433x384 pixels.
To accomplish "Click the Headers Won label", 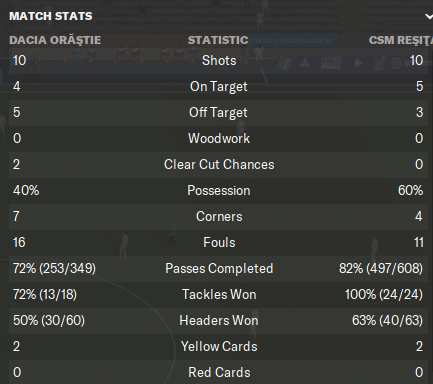I will [x=219, y=321].
